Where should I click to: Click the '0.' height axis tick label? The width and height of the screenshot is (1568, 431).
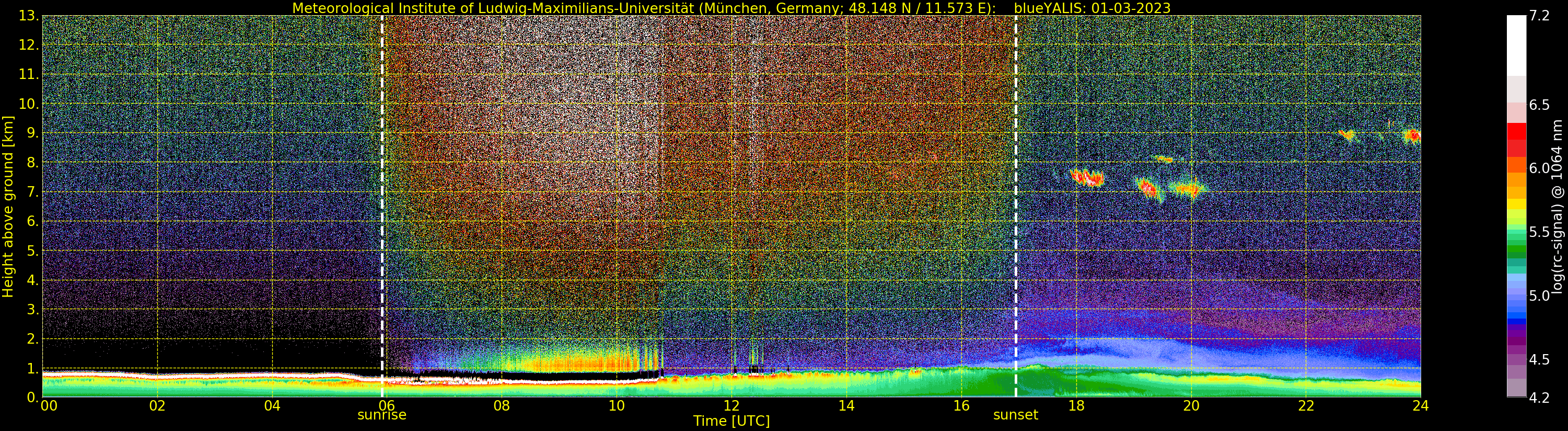(32, 397)
